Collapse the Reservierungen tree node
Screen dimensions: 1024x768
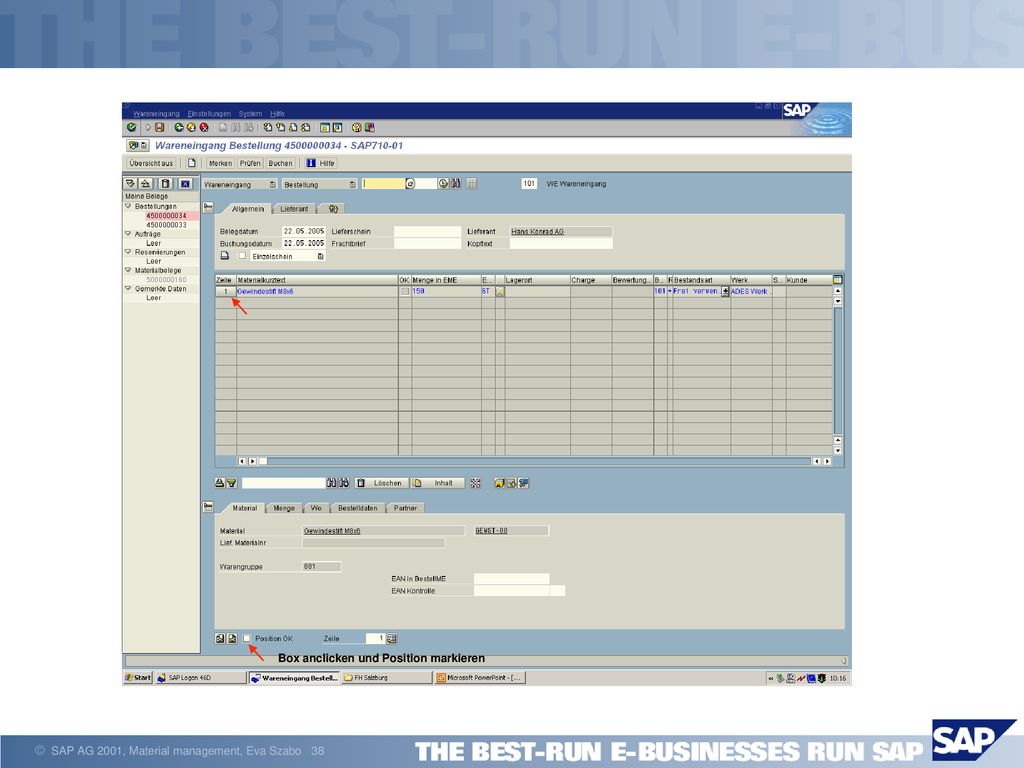pyautogui.click(x=128, y=252)
